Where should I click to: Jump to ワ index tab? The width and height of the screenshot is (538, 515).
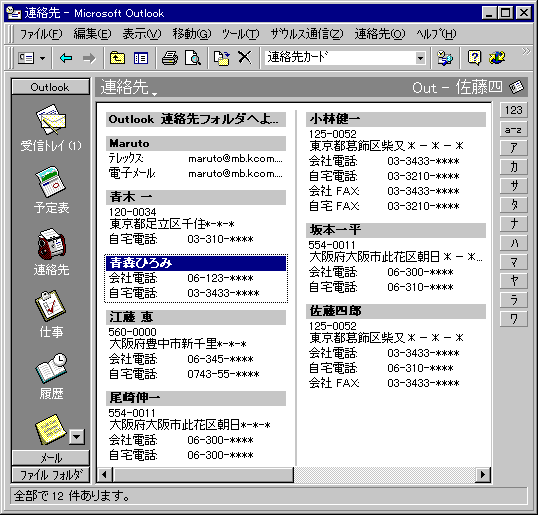(513, 319)
